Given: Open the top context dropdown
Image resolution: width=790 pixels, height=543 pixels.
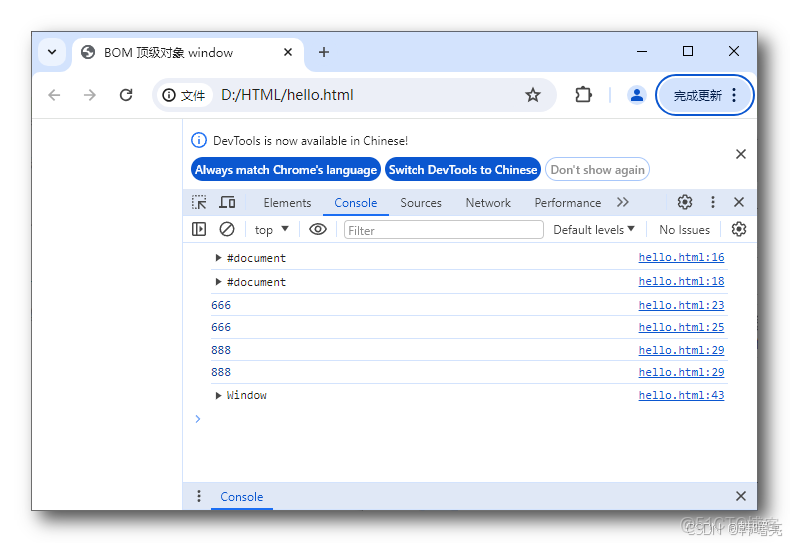Looking at the screenshot, I should pos(272,230).
